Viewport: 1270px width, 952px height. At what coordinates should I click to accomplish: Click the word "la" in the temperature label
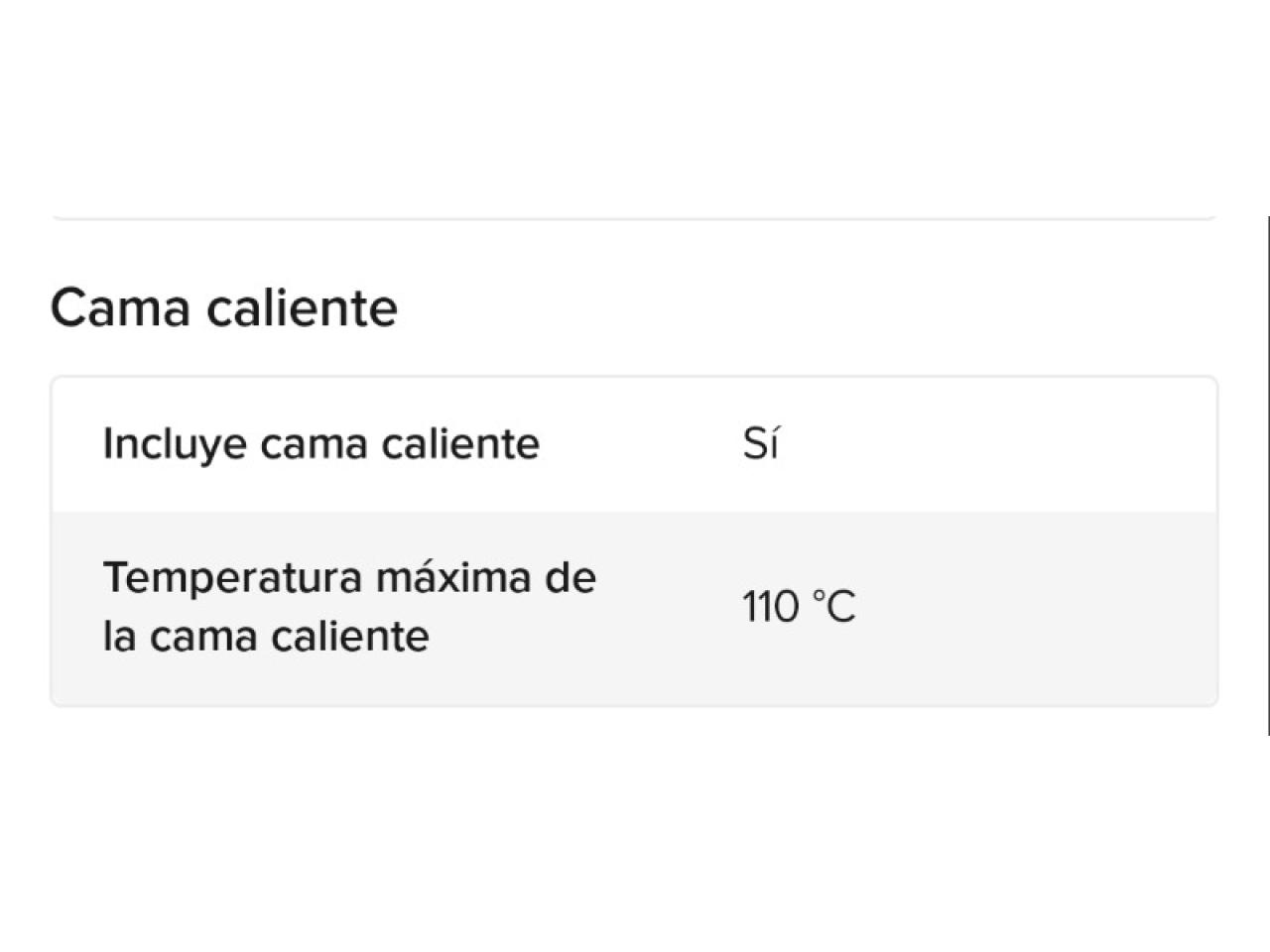coord(118,636)
